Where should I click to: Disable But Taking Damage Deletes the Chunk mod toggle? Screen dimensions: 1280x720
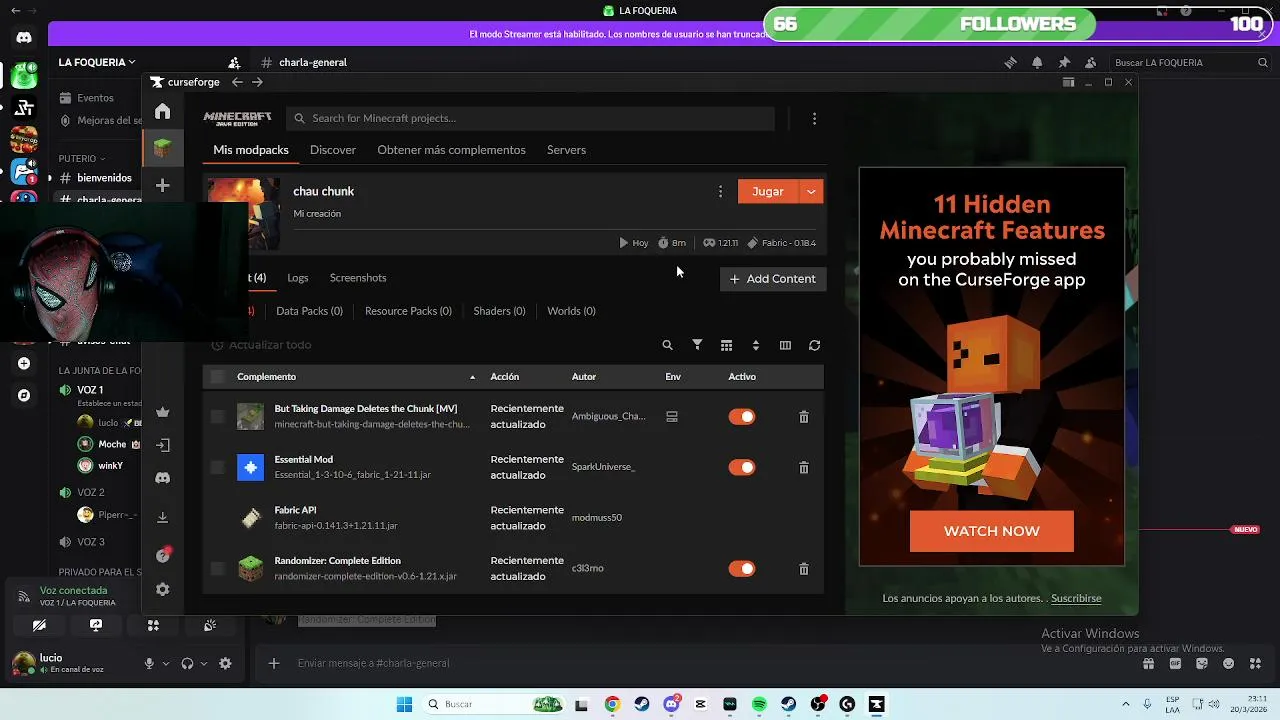tap(741, 417)
